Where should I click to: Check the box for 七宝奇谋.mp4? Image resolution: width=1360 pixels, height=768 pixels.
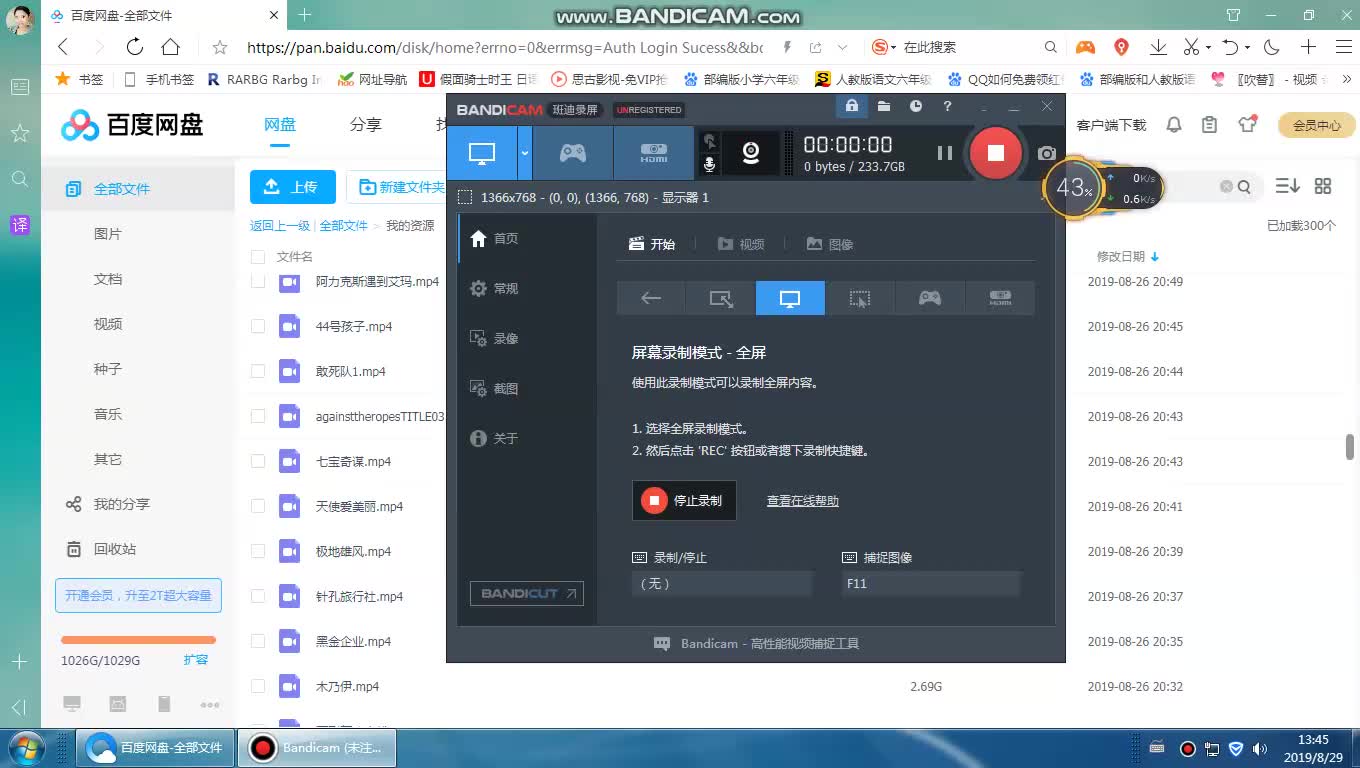[258, 461]
